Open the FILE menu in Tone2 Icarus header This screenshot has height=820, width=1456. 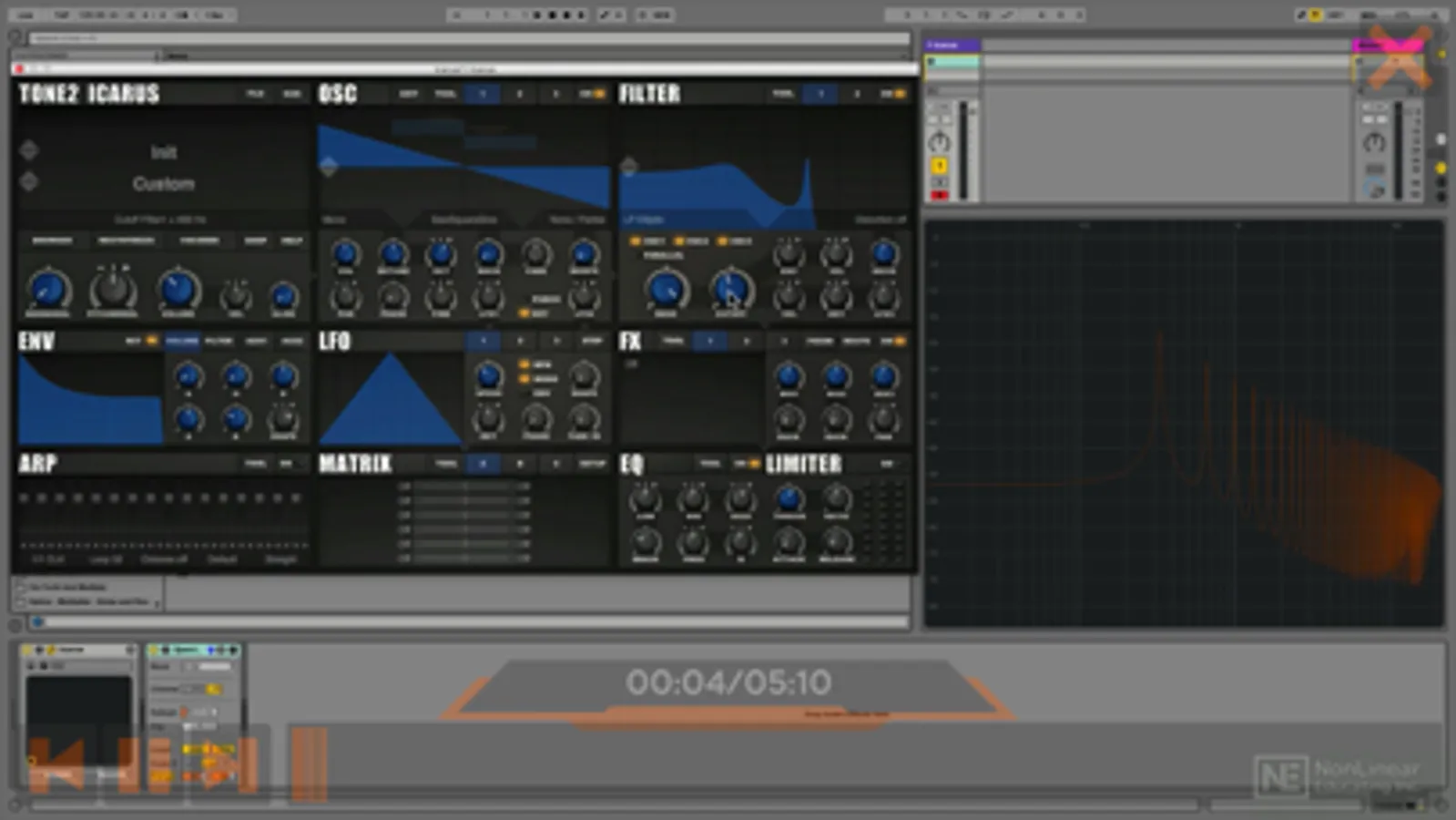255,94
